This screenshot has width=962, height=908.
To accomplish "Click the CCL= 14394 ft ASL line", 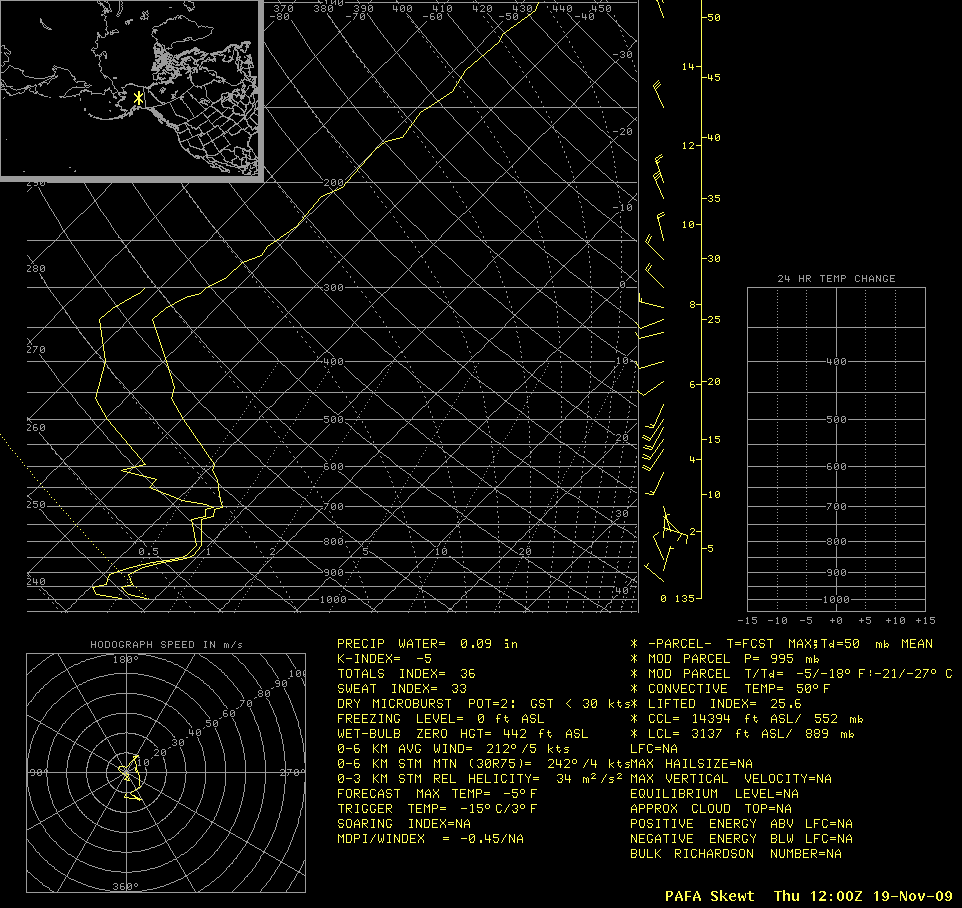I will [747, 718].
